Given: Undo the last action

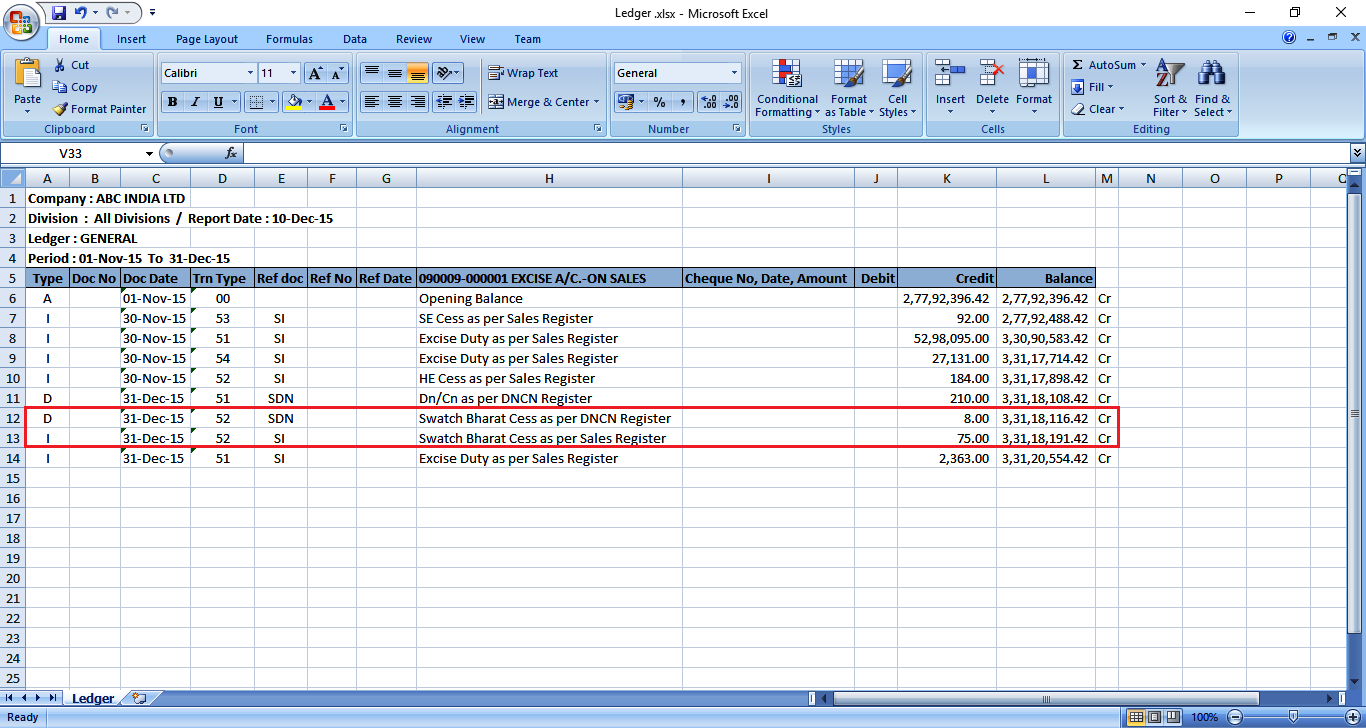Looking at the screenshot, I should click(81, 13).
